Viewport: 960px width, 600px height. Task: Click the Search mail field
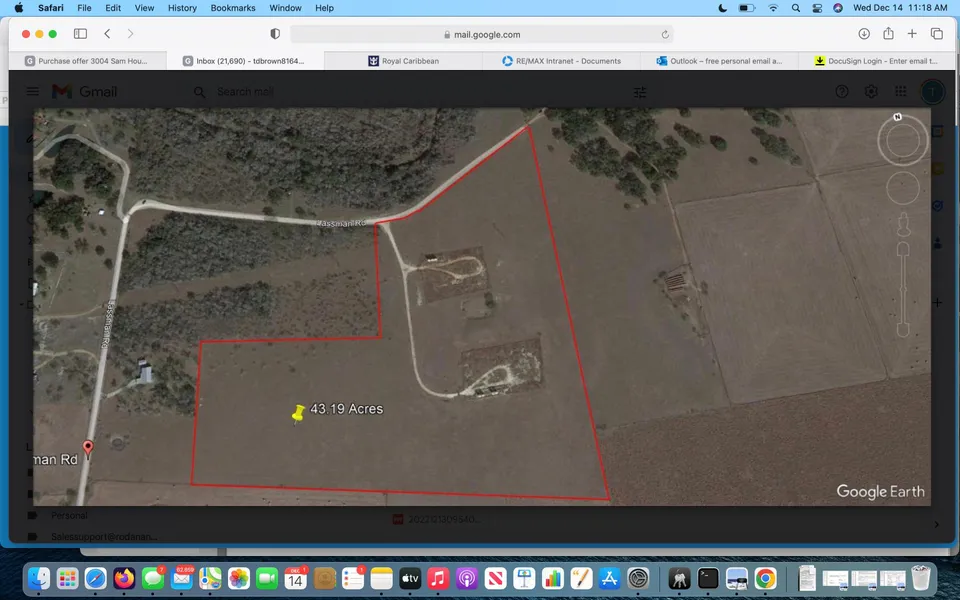pos(400,92)
